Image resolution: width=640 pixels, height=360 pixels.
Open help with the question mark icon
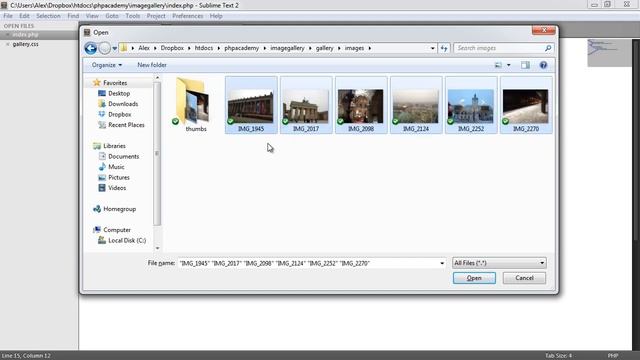(543, 65)
